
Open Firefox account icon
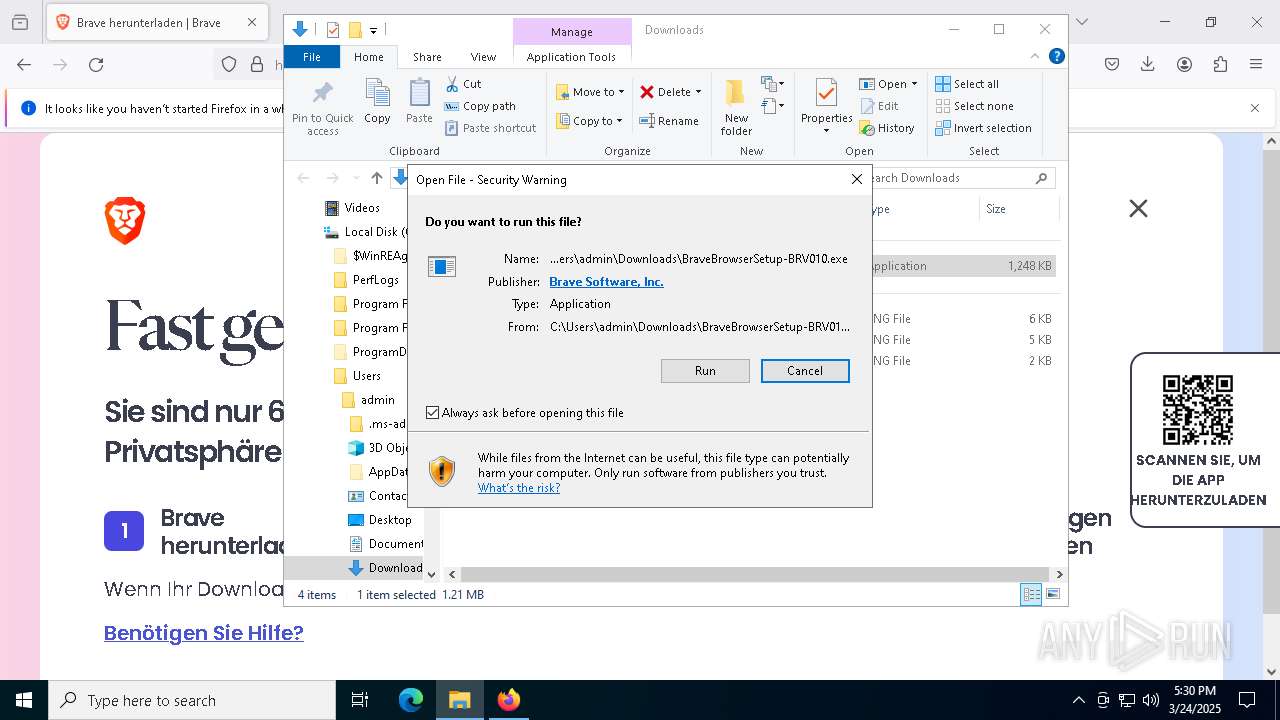(1184, 65)
